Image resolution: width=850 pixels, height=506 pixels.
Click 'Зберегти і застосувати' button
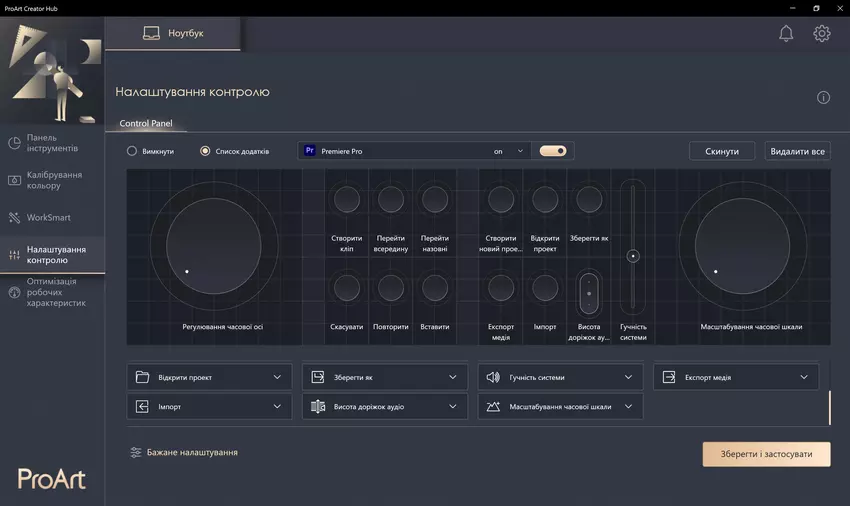(766, 454)
